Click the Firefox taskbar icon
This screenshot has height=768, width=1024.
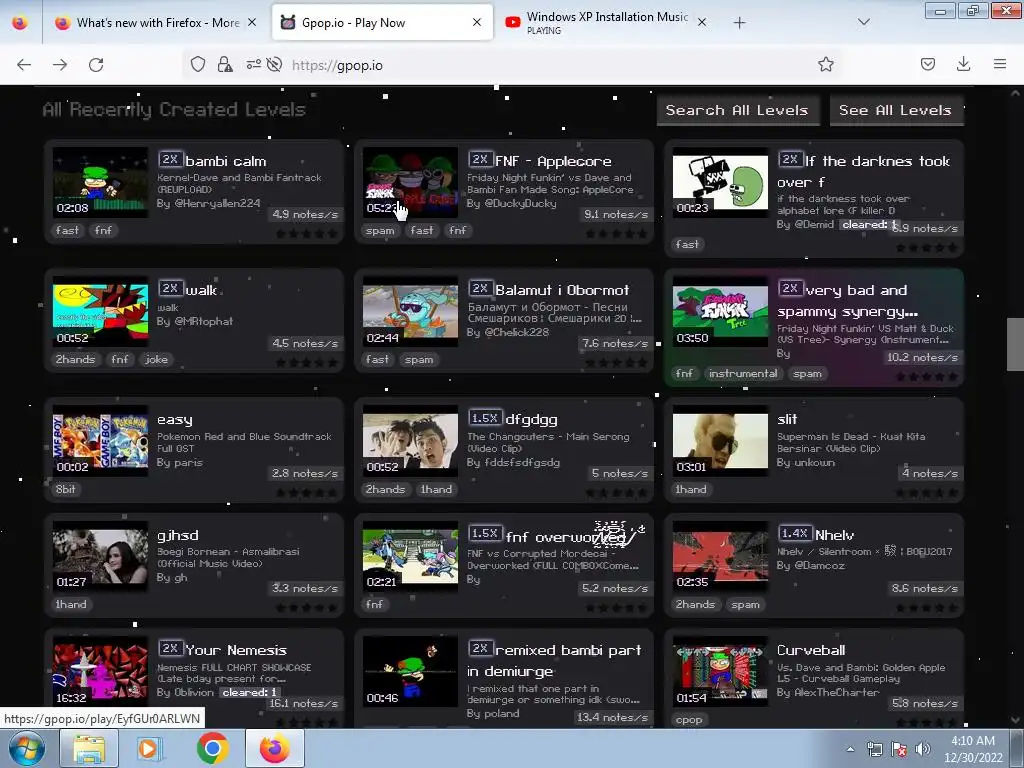(274, 748)
